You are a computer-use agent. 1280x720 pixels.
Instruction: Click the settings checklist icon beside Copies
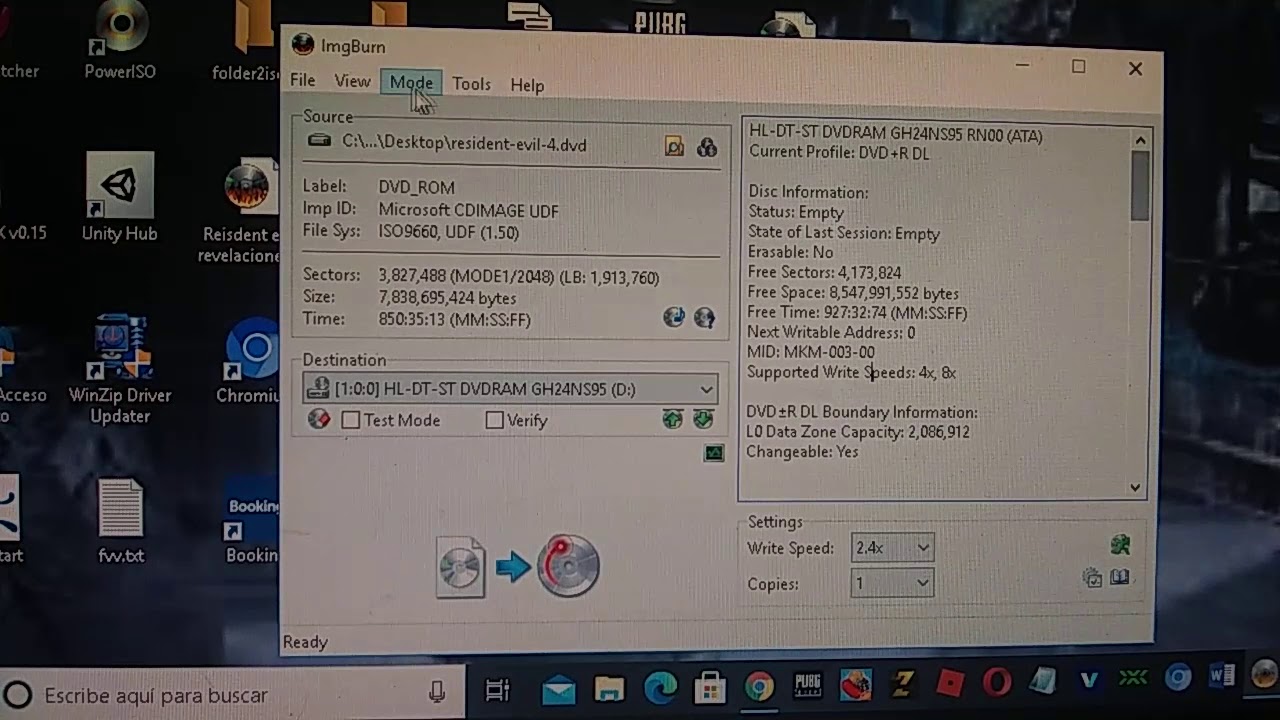tap(1092, 578)
